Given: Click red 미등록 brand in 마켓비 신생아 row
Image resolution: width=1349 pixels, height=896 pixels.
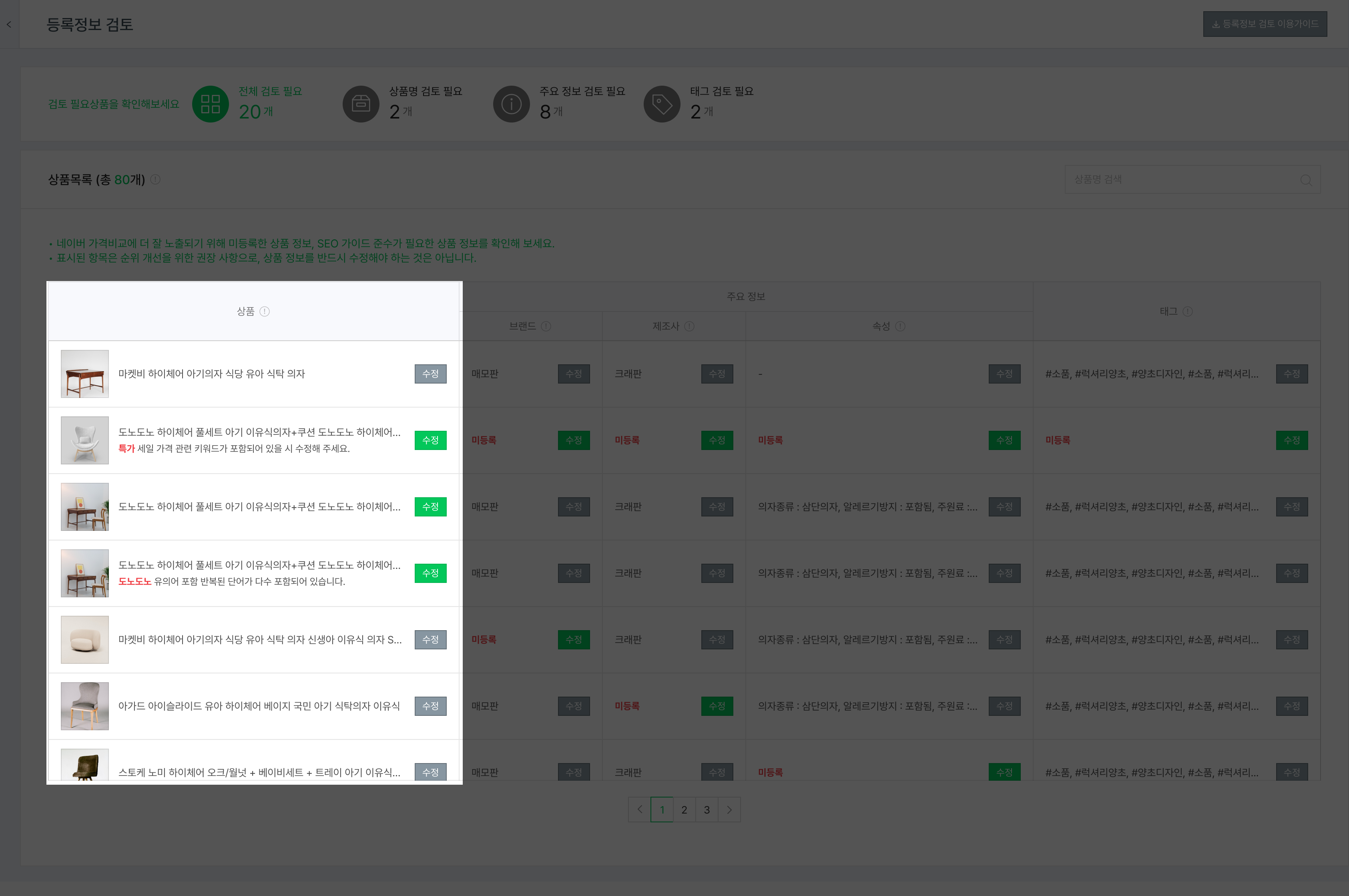Looking at the screenshot, I should (484, 639).
